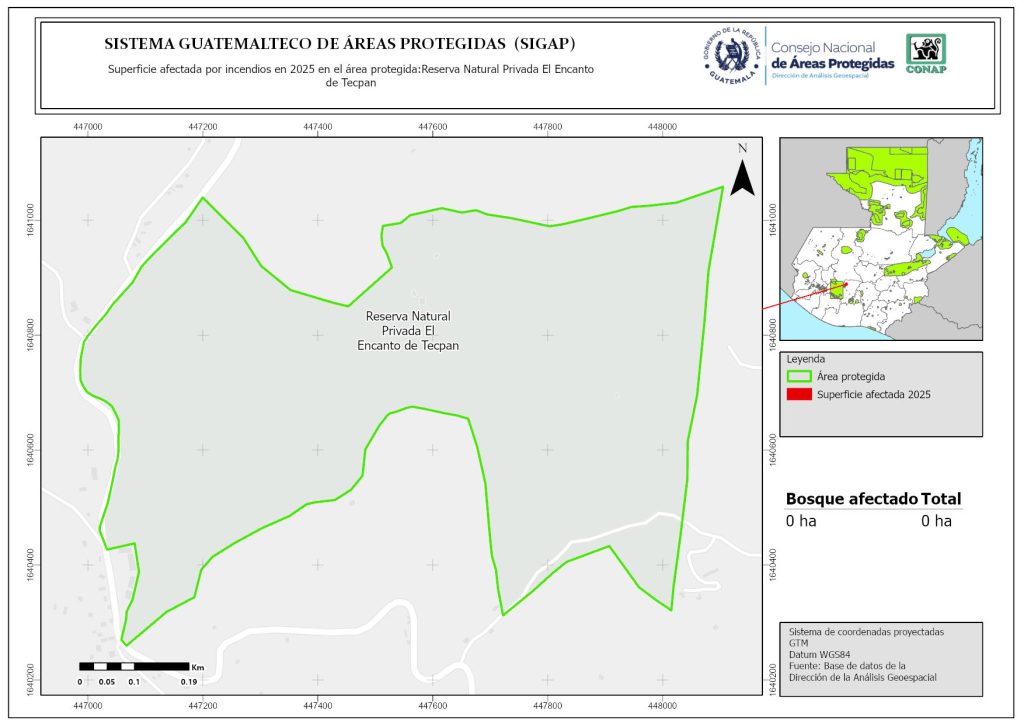
Task: Click the green CONAP logo
Action: click(x=925, y=54)
